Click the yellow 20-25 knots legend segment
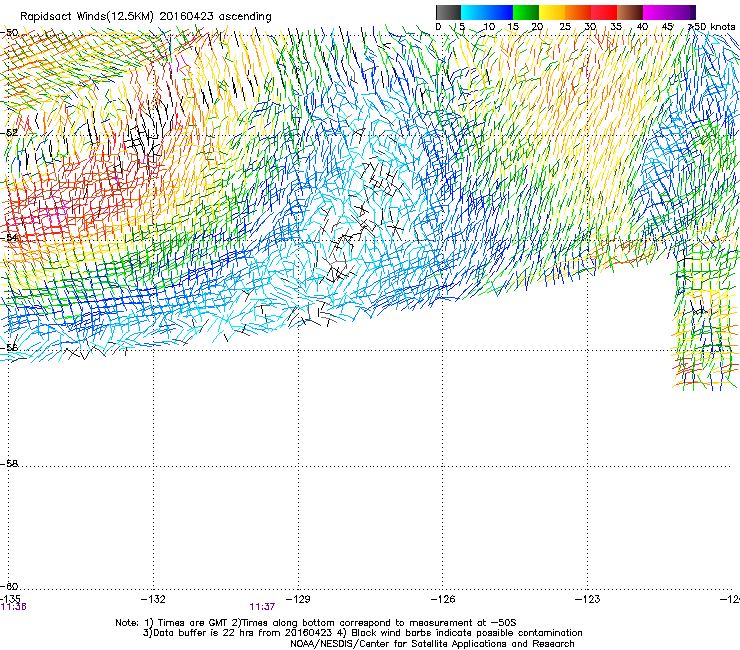740x650 pixels. tap(552, 12)
